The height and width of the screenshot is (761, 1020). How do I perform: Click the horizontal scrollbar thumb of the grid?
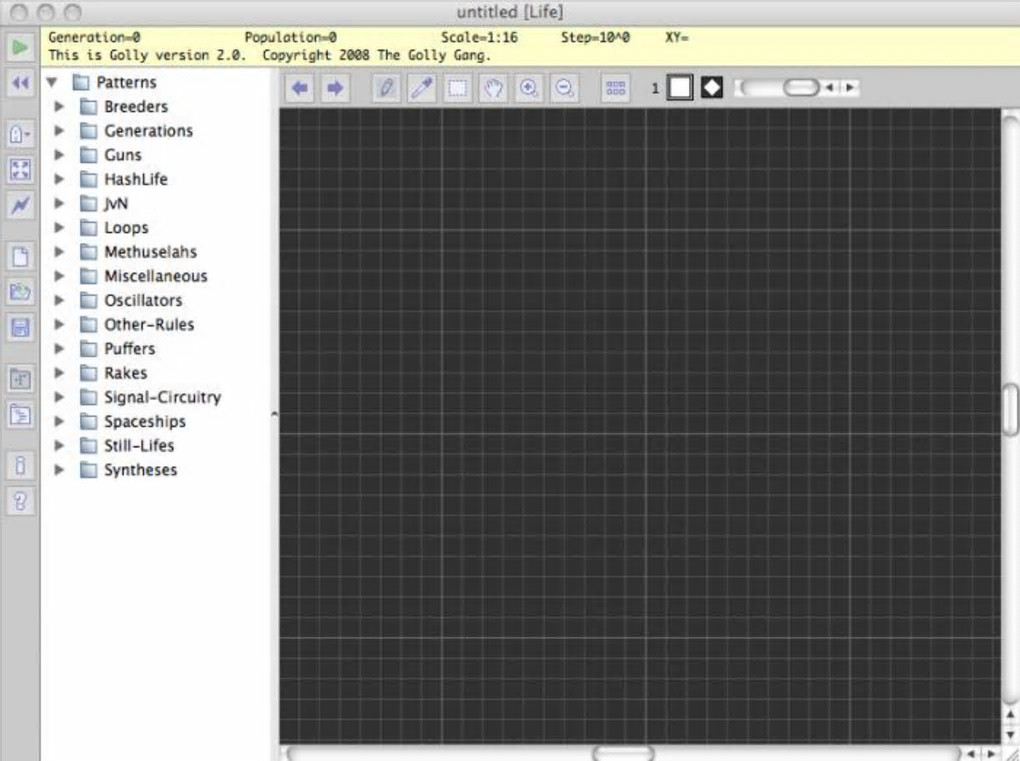click(623, 753)
